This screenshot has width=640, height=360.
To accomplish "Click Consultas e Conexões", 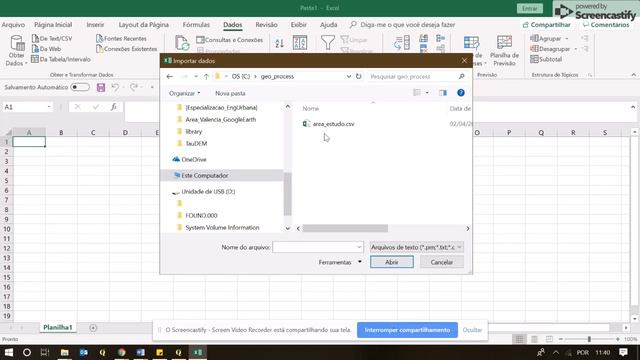I will pos(229,40).
